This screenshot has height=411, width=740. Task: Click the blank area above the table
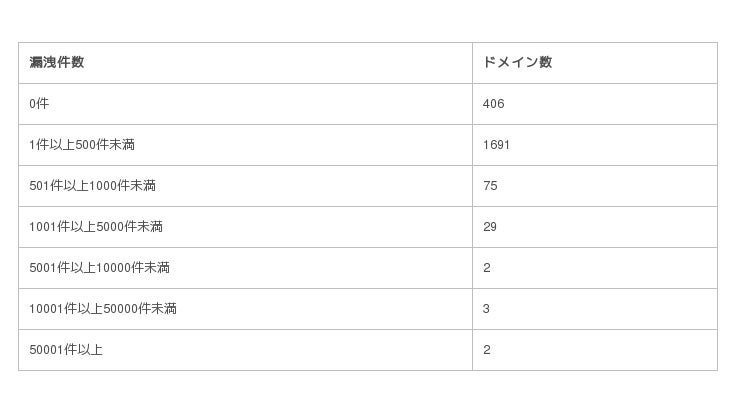[368, 20]
